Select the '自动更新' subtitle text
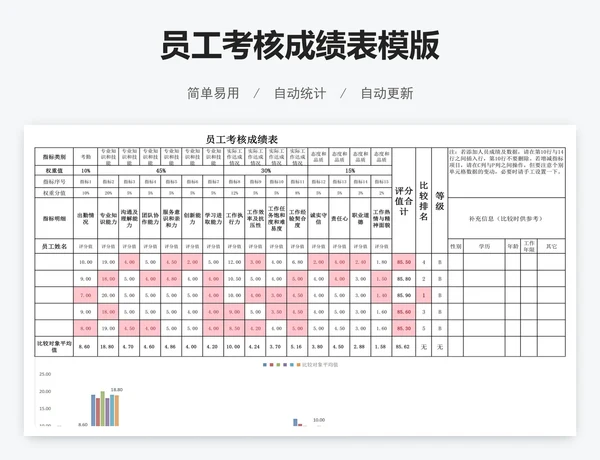 387,93
